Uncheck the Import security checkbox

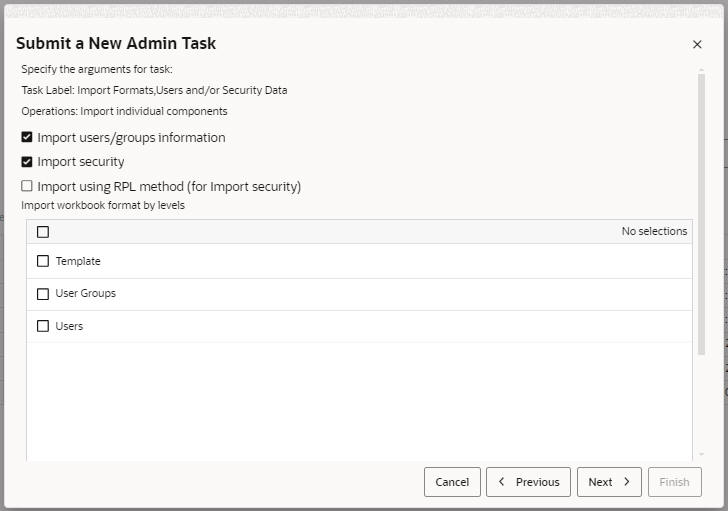tap(27, 162)
